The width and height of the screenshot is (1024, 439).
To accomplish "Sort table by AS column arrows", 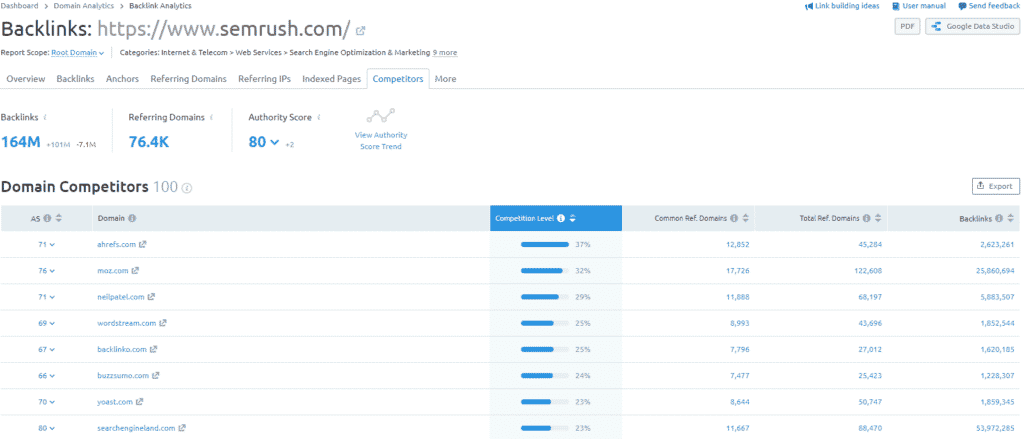I will 58,218.
